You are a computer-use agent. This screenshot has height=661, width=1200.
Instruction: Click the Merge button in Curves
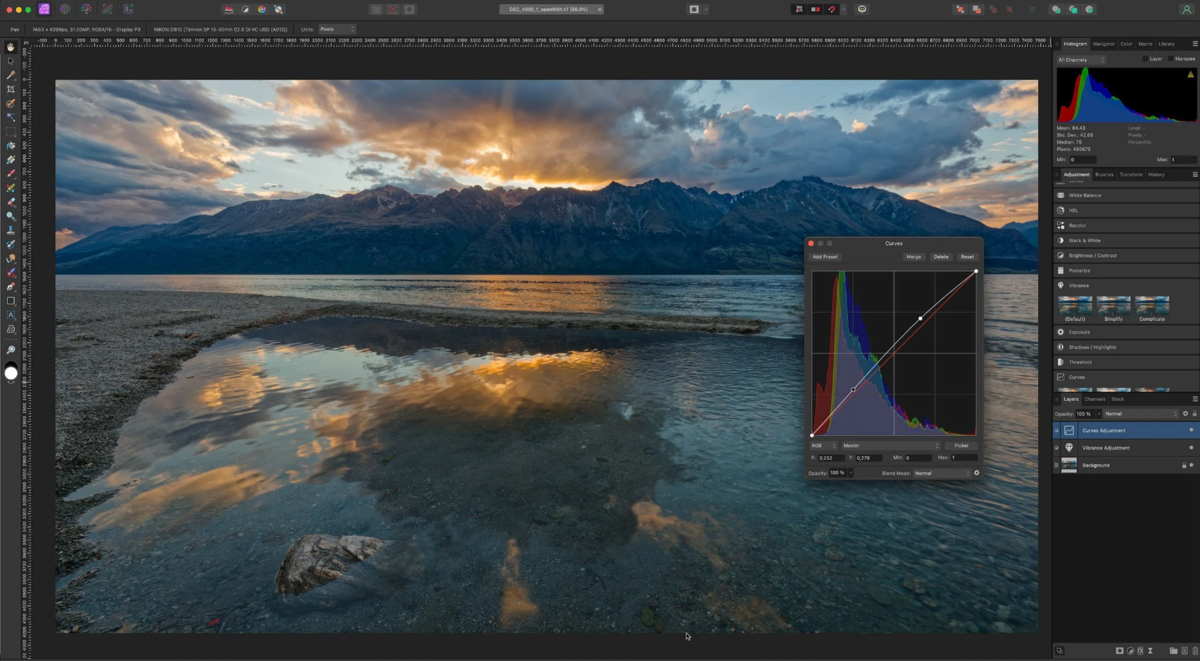click(x=914, y=257)
